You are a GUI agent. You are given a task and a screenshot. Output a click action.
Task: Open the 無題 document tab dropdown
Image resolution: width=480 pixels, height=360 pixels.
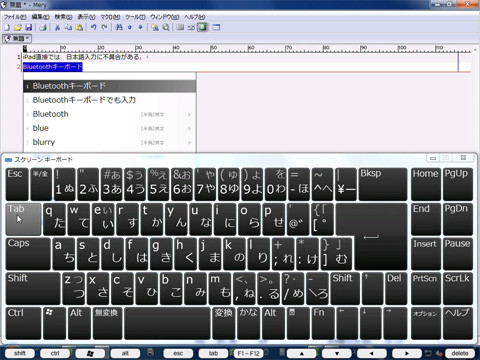tap(17, 39)
